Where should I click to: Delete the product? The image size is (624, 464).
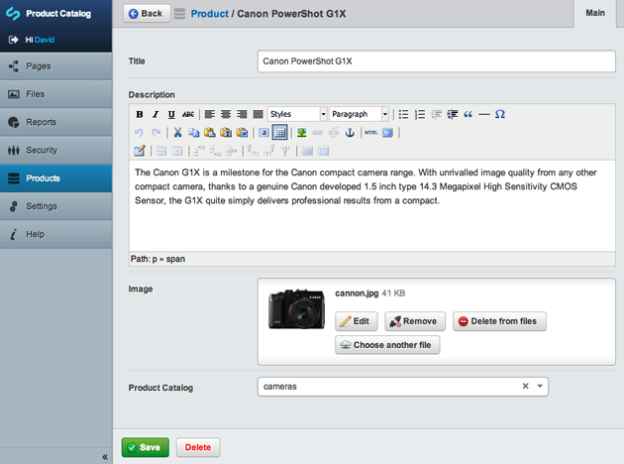pos(198,447)
